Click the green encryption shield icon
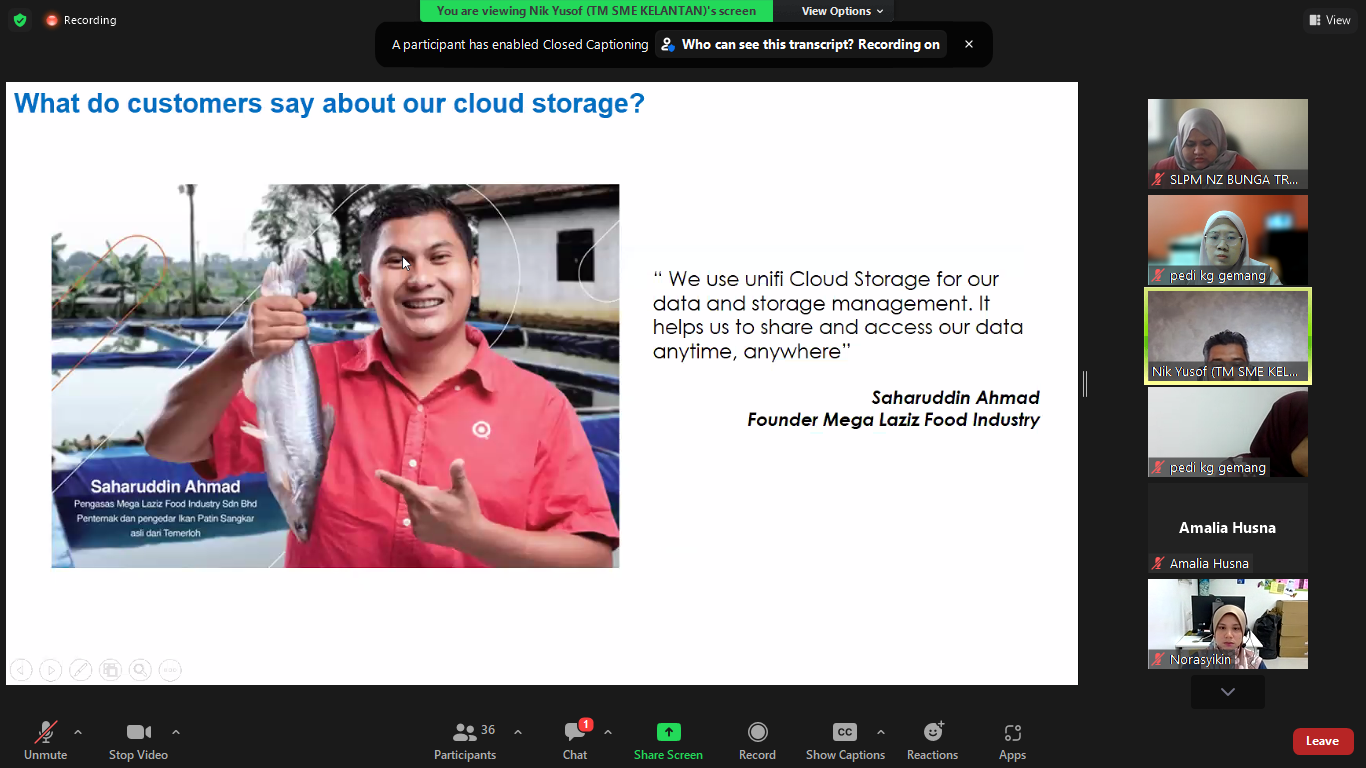1366x768 pixels. coord(20,20)
